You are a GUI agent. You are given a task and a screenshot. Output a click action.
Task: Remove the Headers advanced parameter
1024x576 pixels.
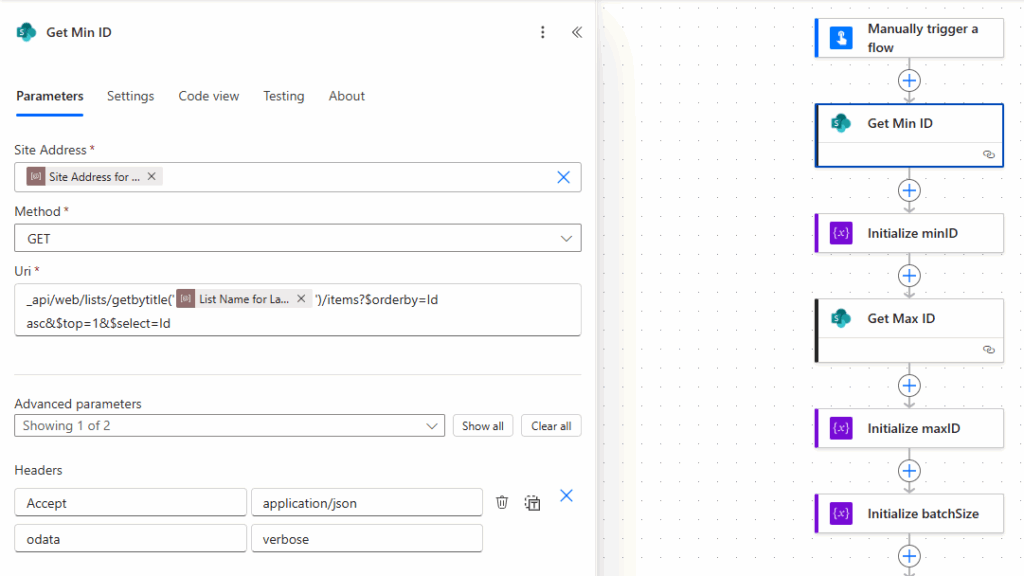(566, 496)
